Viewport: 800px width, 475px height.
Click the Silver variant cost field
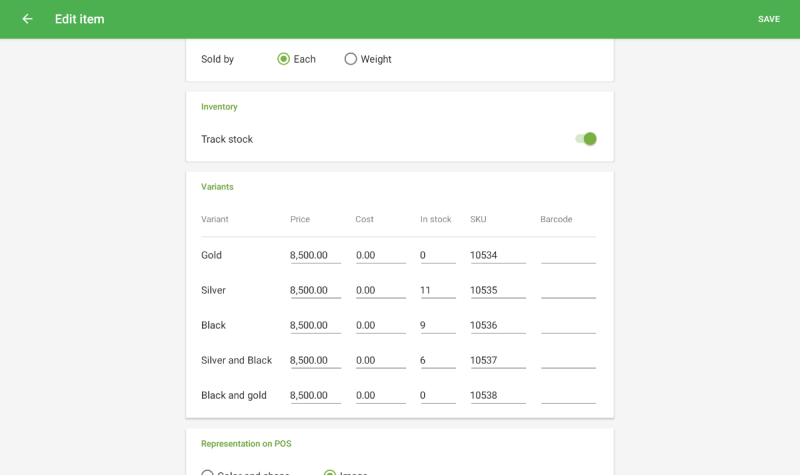click(380, 290)
